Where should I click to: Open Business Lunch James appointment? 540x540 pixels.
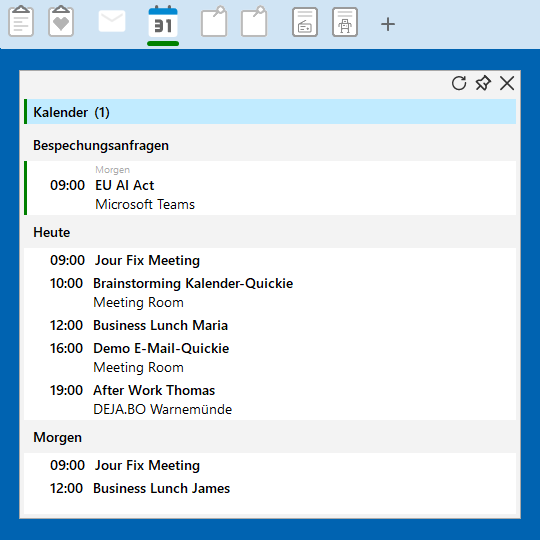(x=270, y=488)
